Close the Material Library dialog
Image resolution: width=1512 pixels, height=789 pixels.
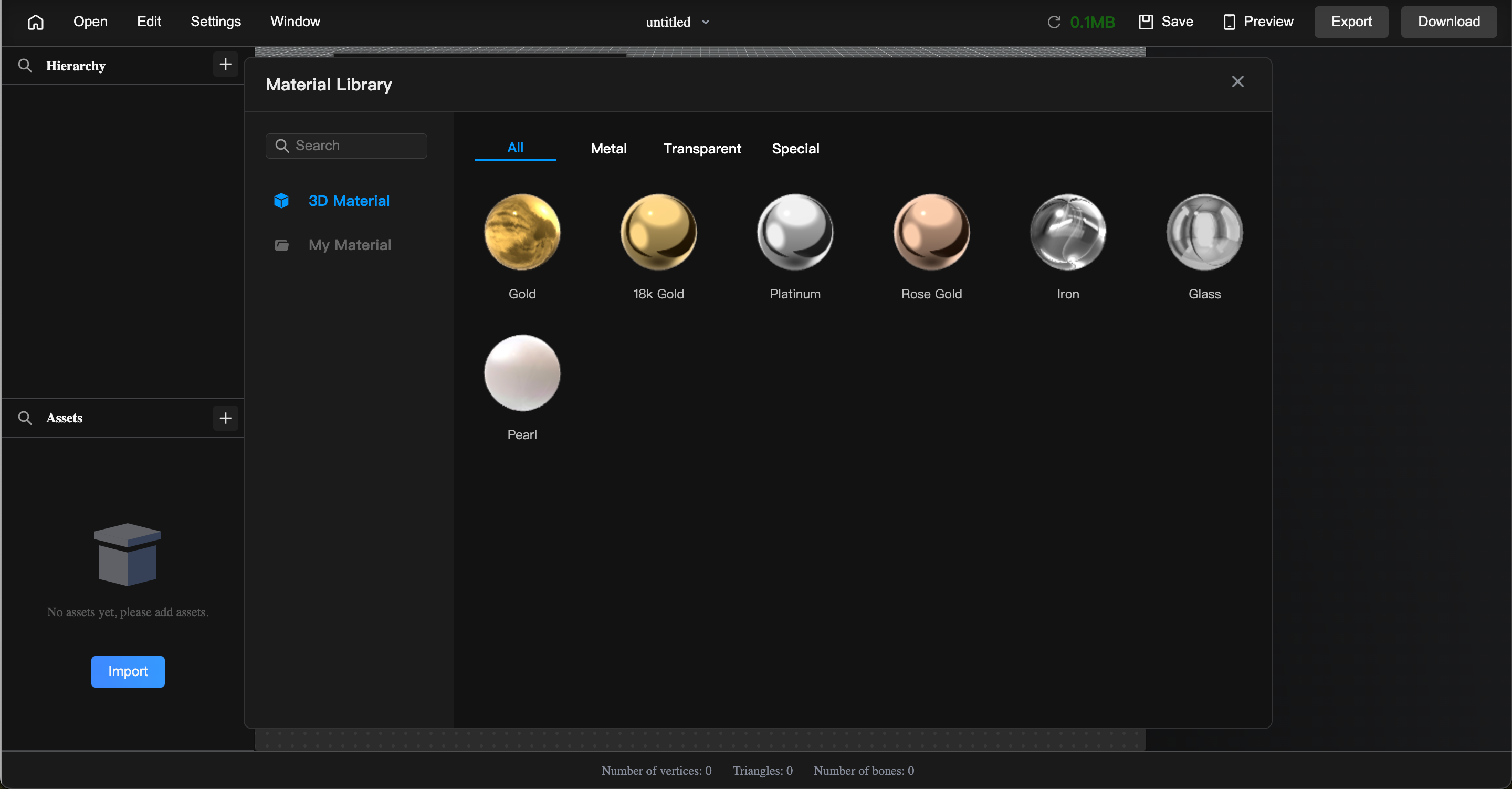1237,81
